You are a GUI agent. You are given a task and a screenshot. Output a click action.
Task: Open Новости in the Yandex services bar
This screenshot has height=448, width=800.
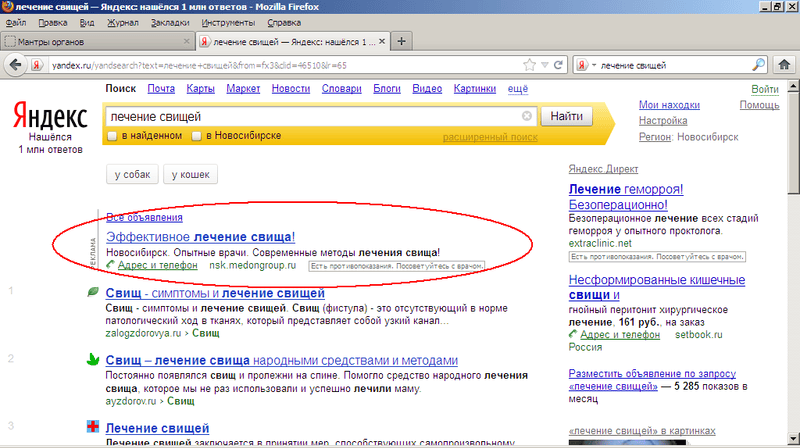[291, 89]
